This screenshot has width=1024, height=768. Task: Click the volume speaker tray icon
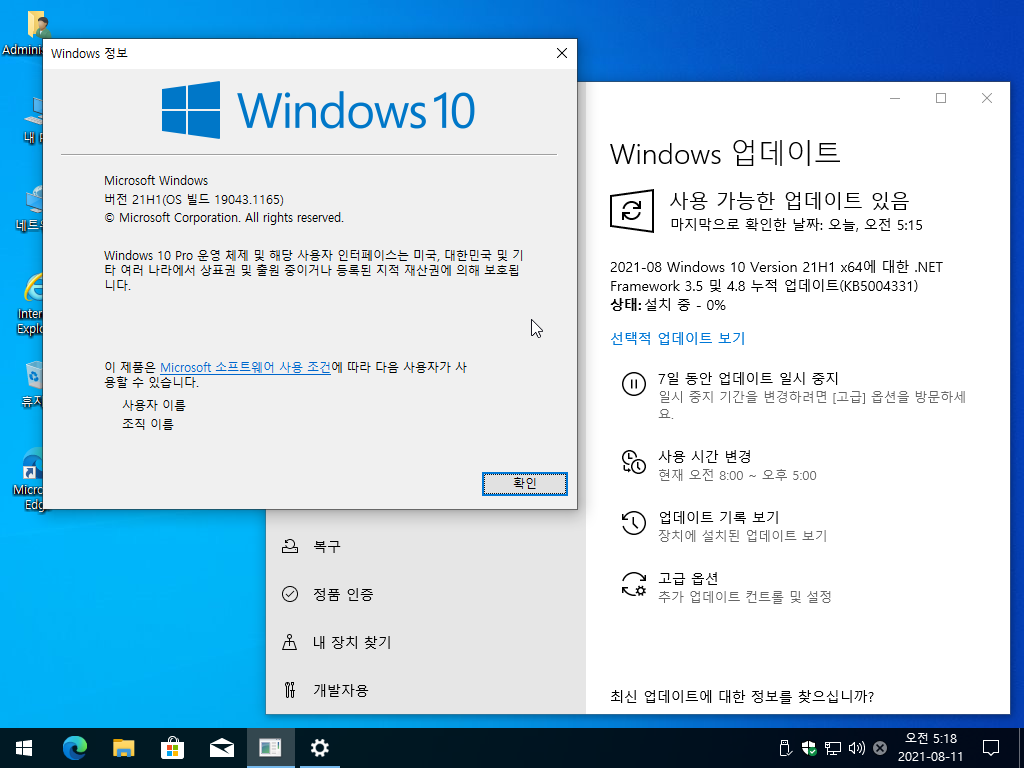[x=856, y=748]
